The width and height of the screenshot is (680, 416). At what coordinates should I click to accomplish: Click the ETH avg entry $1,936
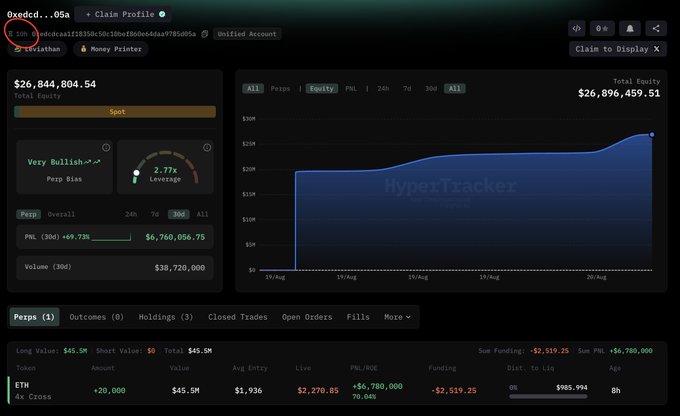(248, 390)
